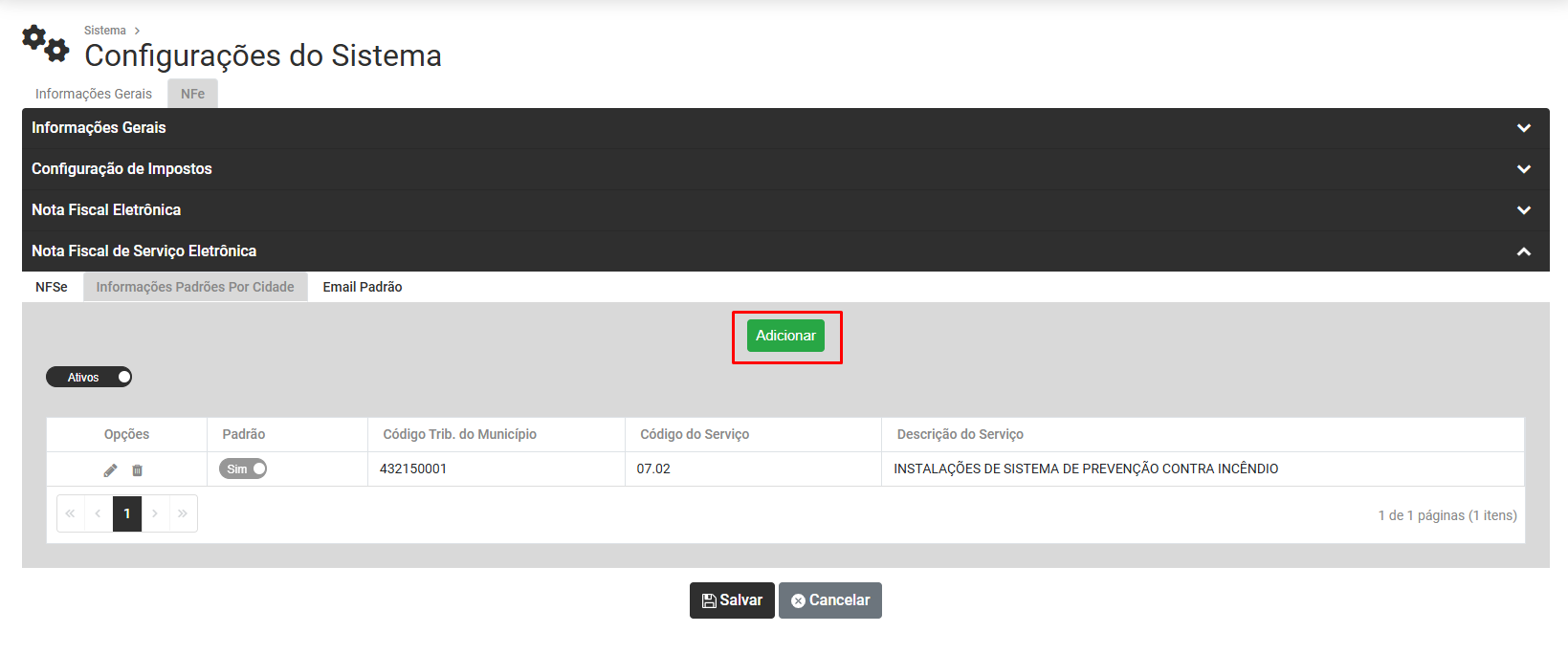Collapse Nota Fiscal de Serviço Eletrônica section
Image resolution: width=1568 pixels, height=654 pixels.
pyautogui.click(x=1523, y=251)
